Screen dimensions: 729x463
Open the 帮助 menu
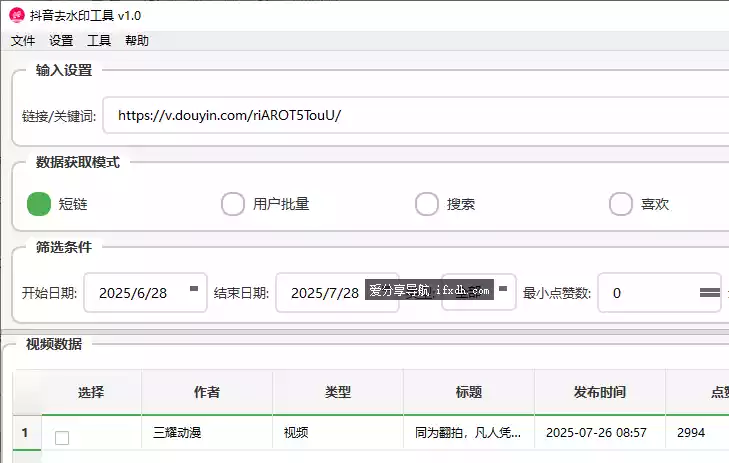[137, 41]
